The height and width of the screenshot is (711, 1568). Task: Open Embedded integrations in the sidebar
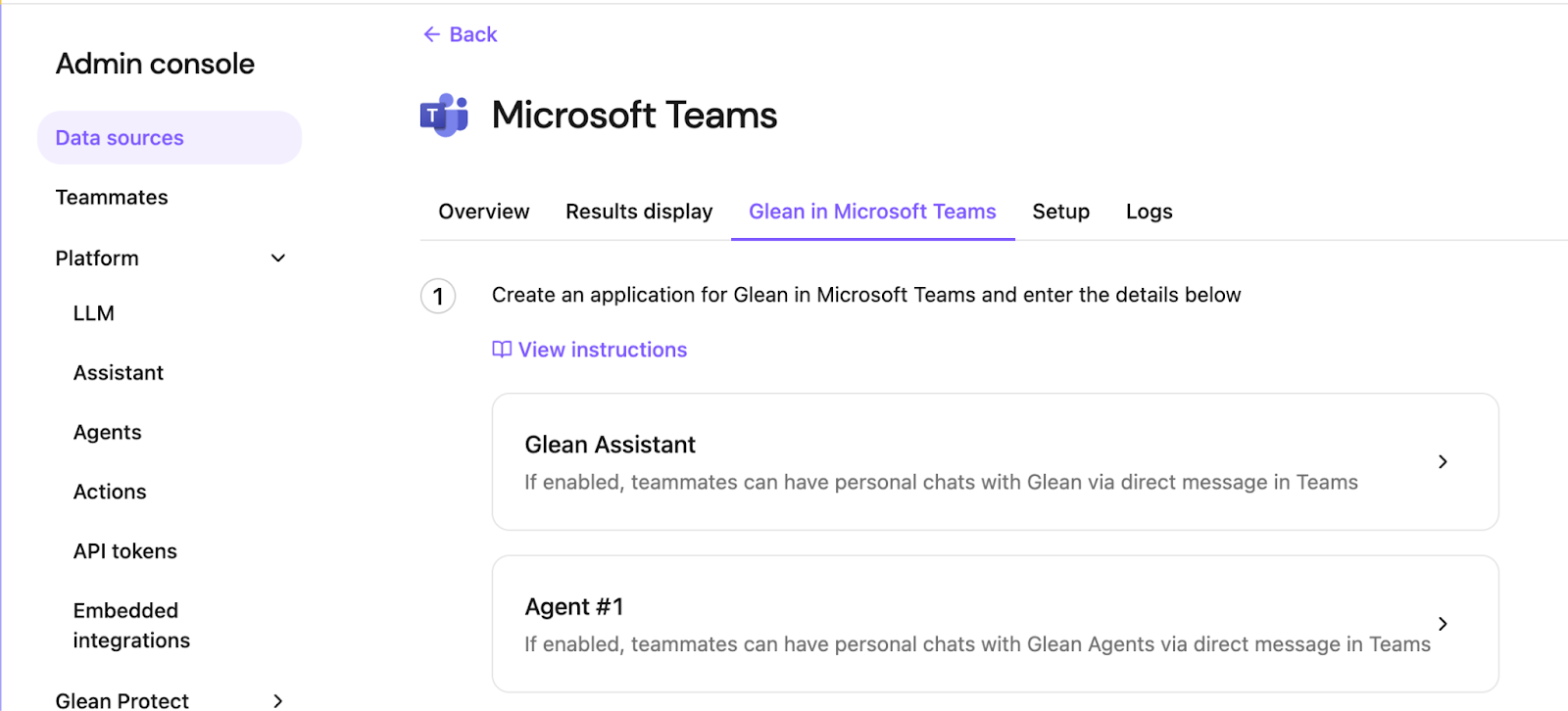pyautogui.click(x=131, y=626)
